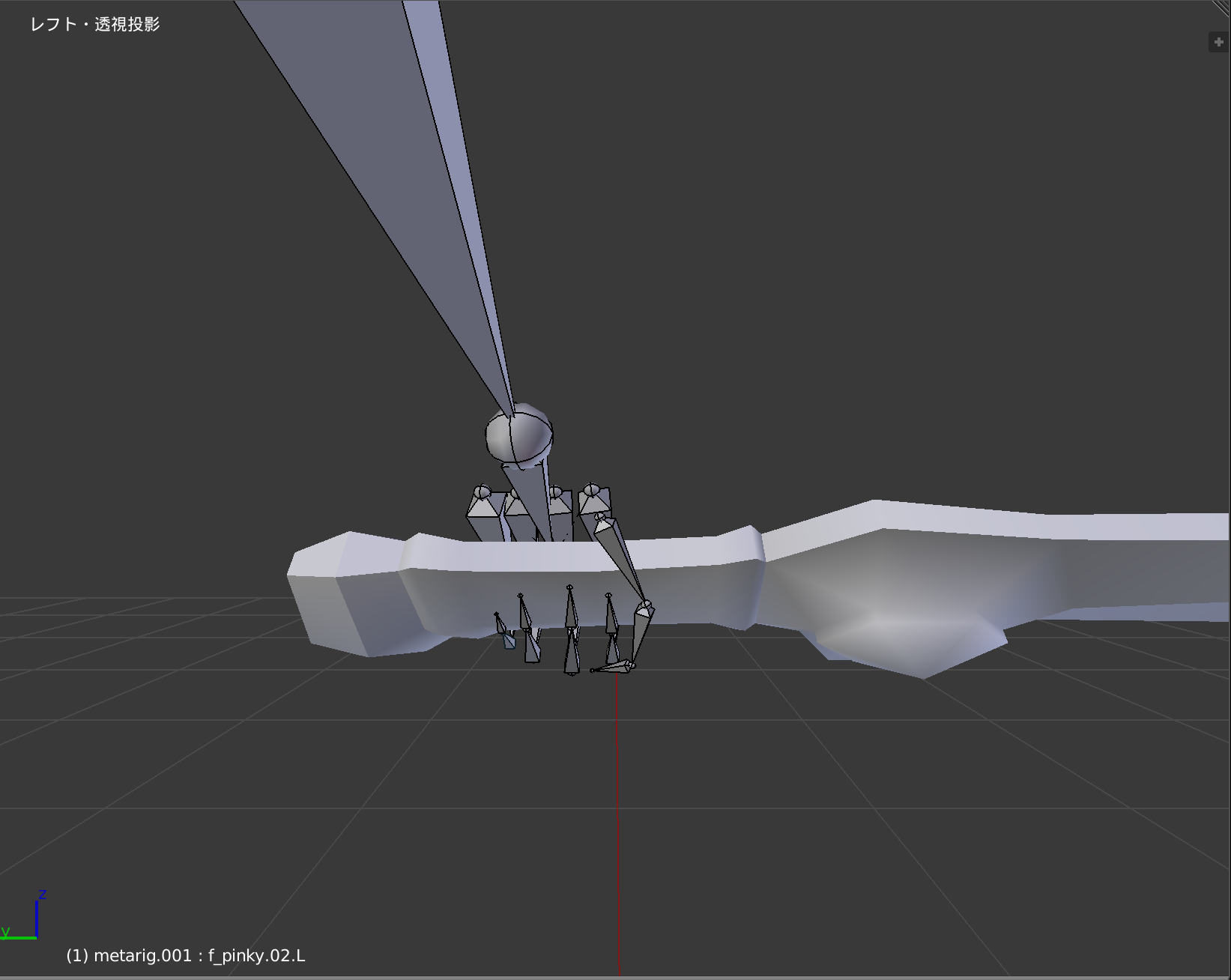Click the highlighted blue pinky bone segment
1231x980 pixels.
[510, 641]
